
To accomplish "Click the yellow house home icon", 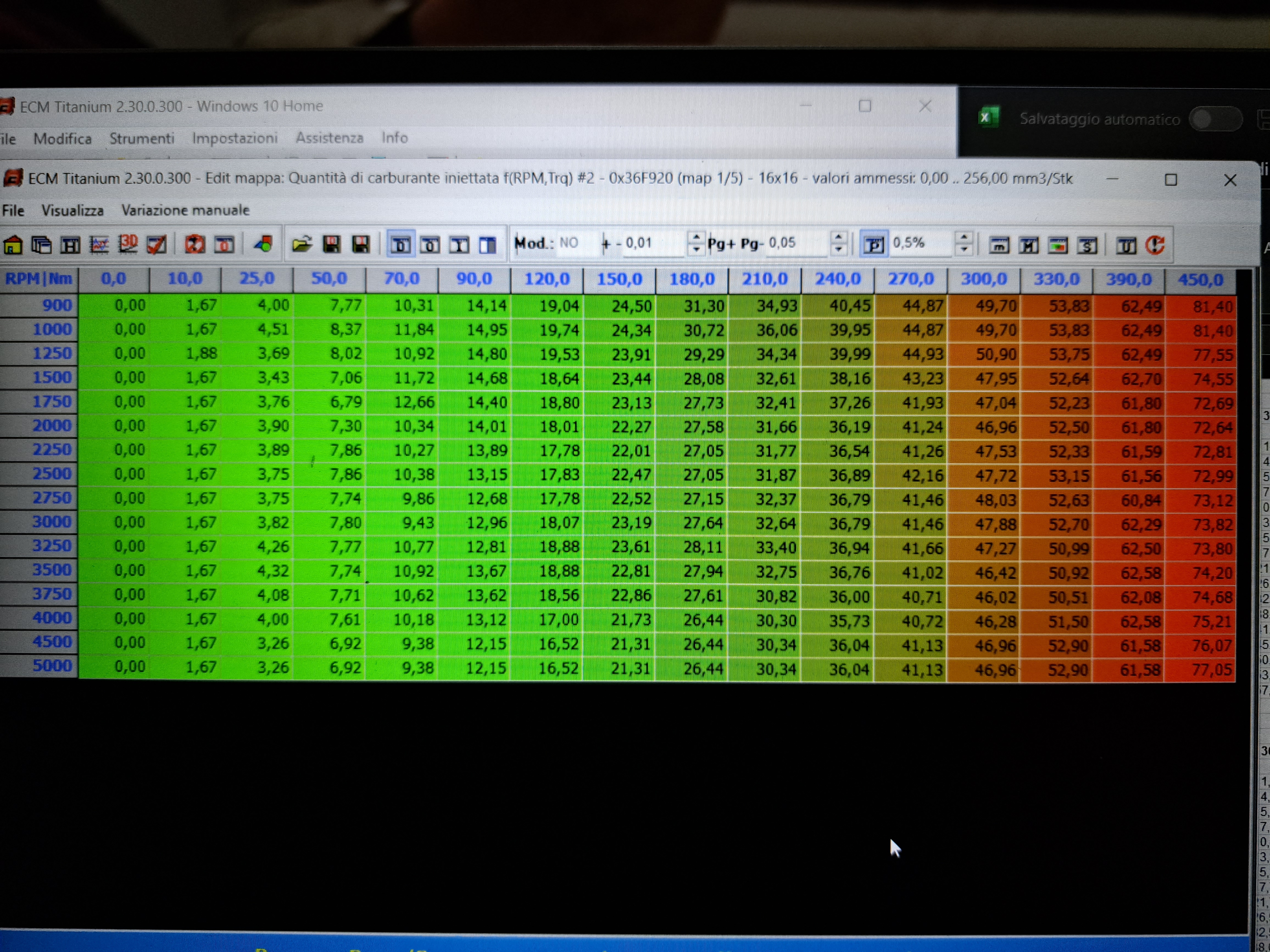I will tap(13, 245).
